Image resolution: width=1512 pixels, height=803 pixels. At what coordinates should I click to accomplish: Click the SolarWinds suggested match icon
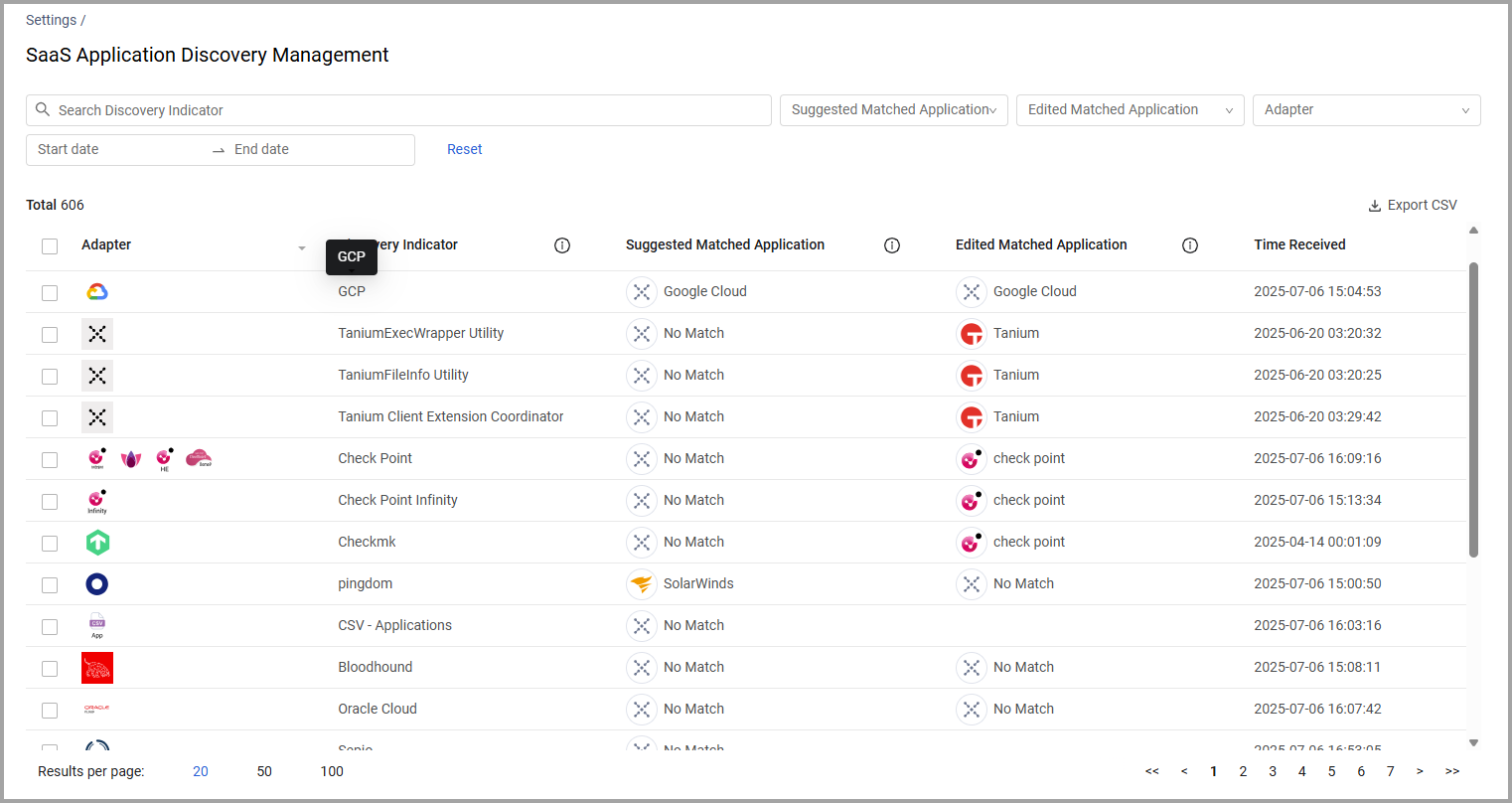pyautogui.click(x=642, y=584)
